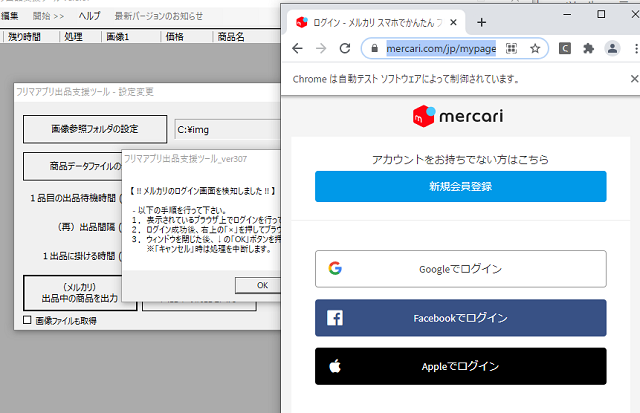Click 画像参照フォルダの設定 button

95,129
